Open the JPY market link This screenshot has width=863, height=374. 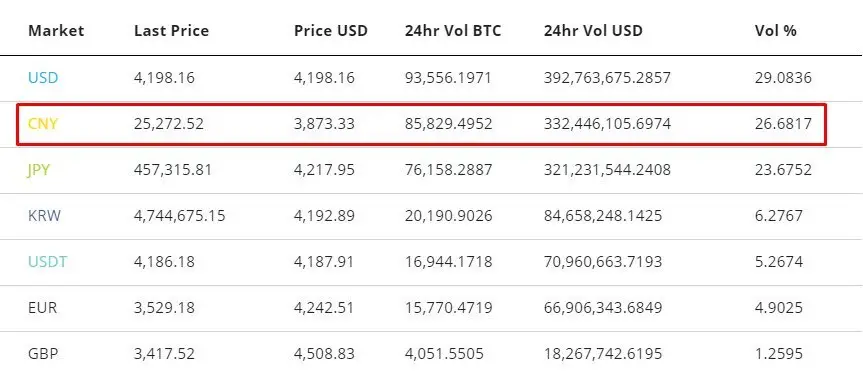[39, 170]
